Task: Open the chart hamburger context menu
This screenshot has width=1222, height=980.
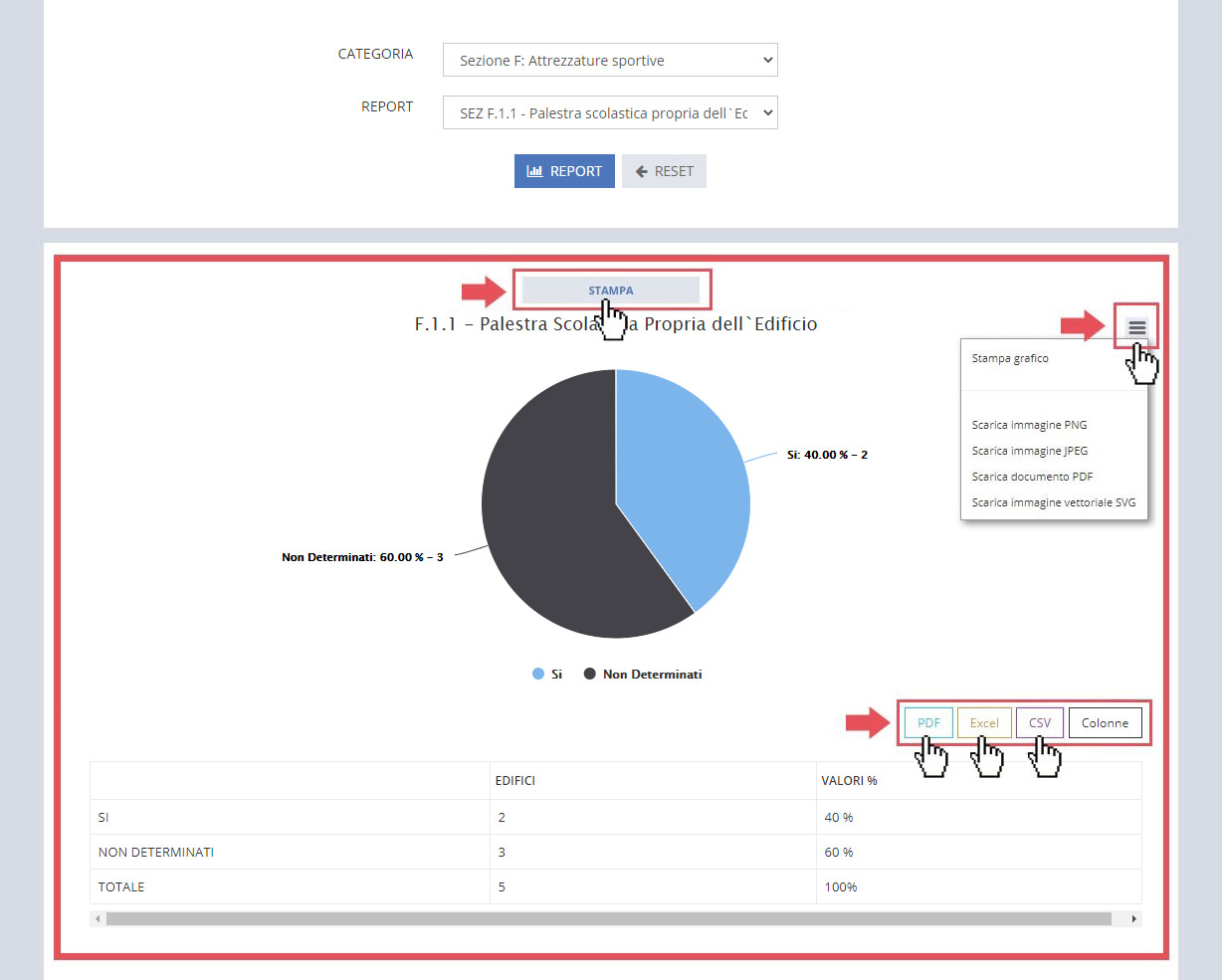Action: (1136, 325)
